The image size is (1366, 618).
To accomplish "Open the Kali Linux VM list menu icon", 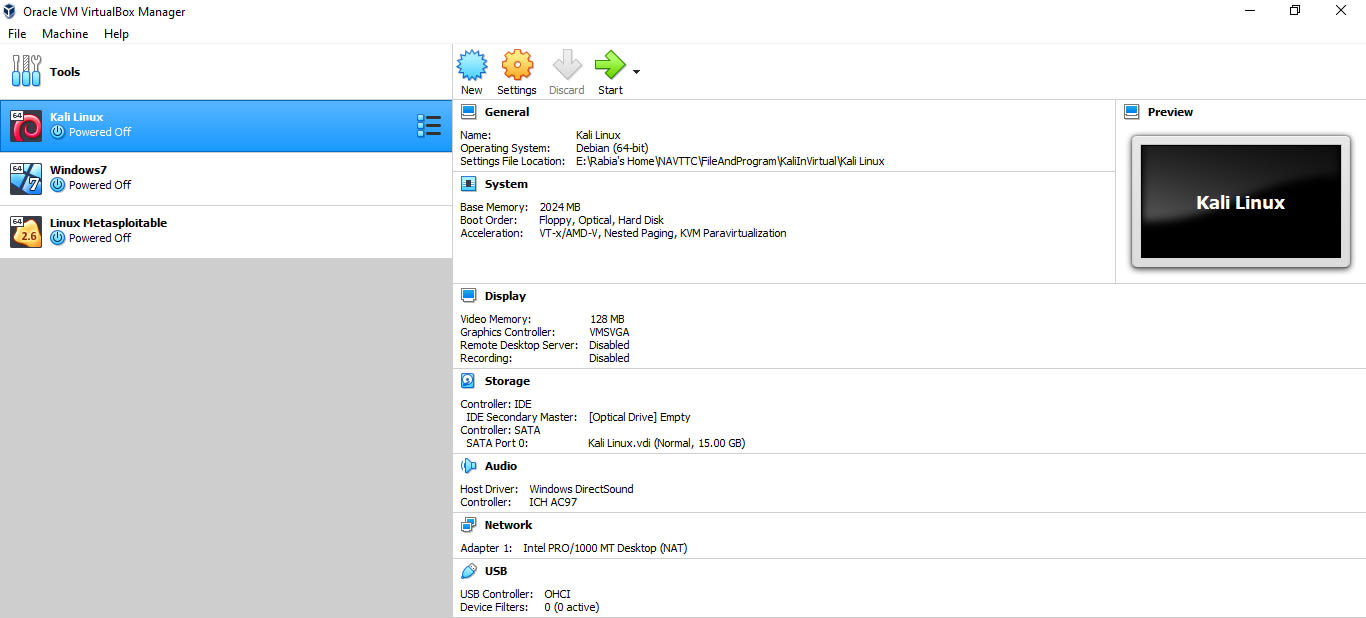I will click(429, 125).
